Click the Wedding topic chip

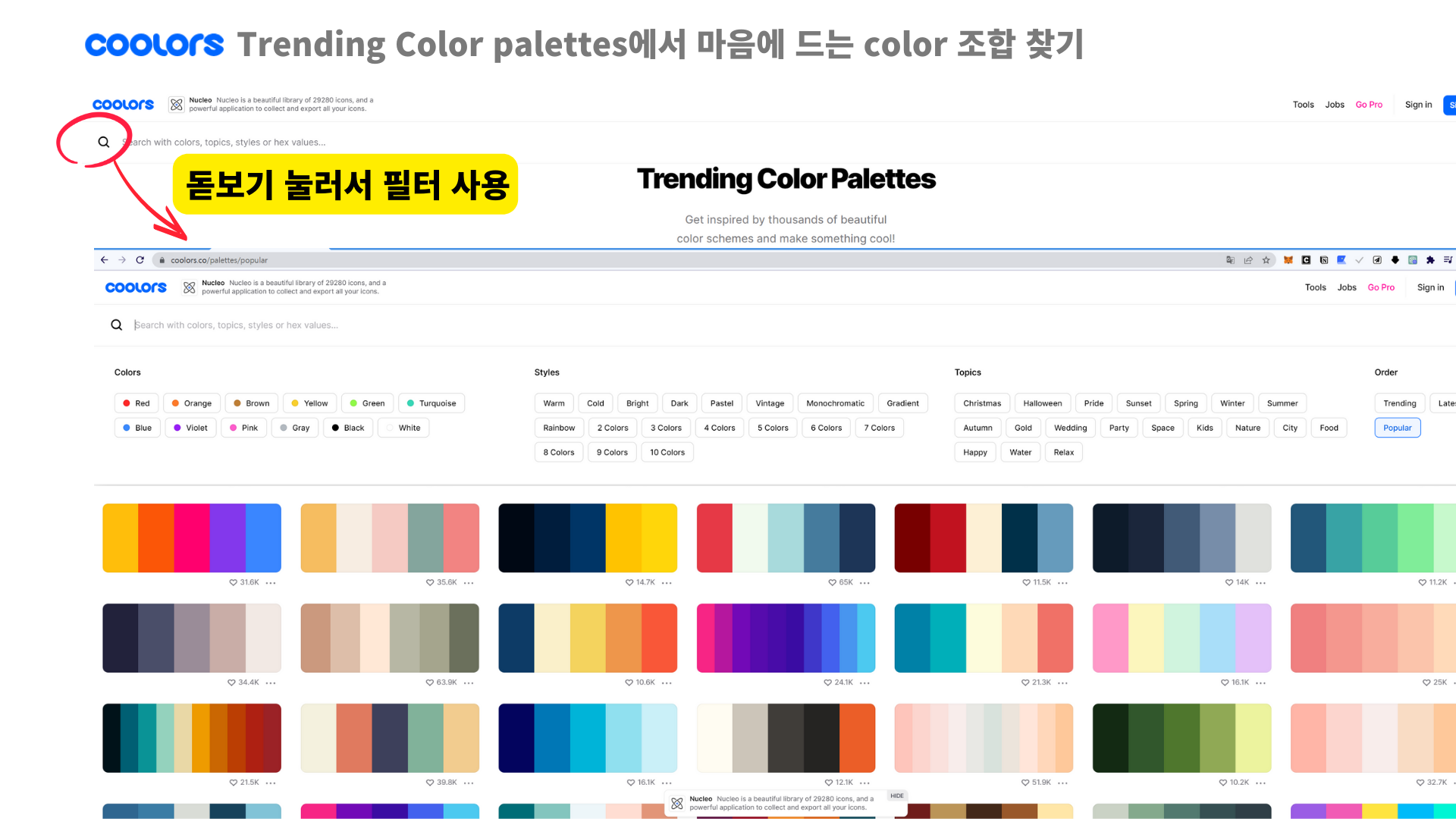coord(1070,428)
